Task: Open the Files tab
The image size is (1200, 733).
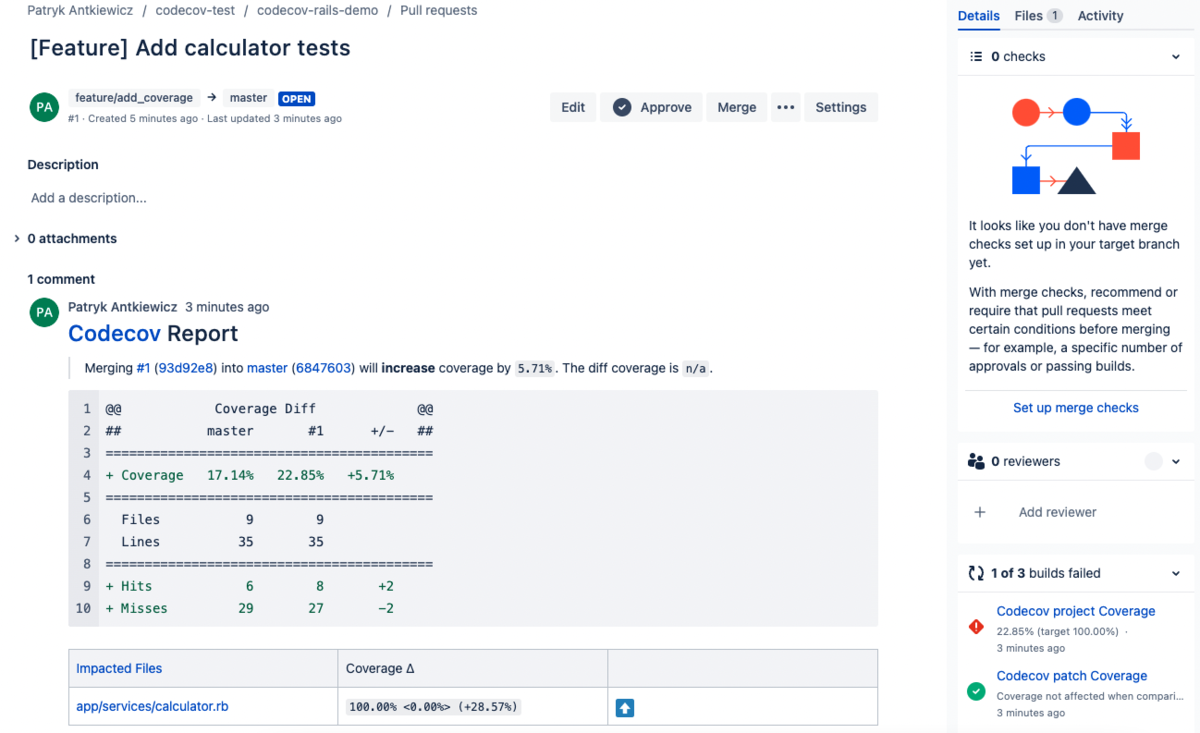Action: pos(1038,16)
